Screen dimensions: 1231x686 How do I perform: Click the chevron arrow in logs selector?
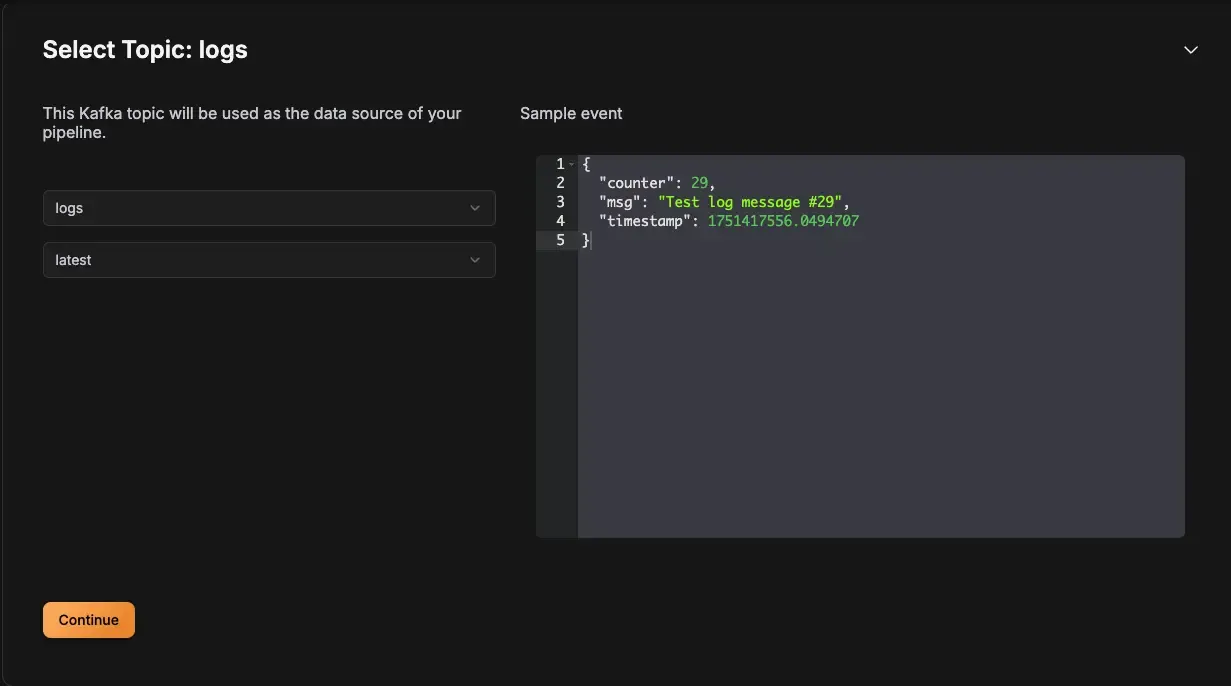tap(475, 208)
